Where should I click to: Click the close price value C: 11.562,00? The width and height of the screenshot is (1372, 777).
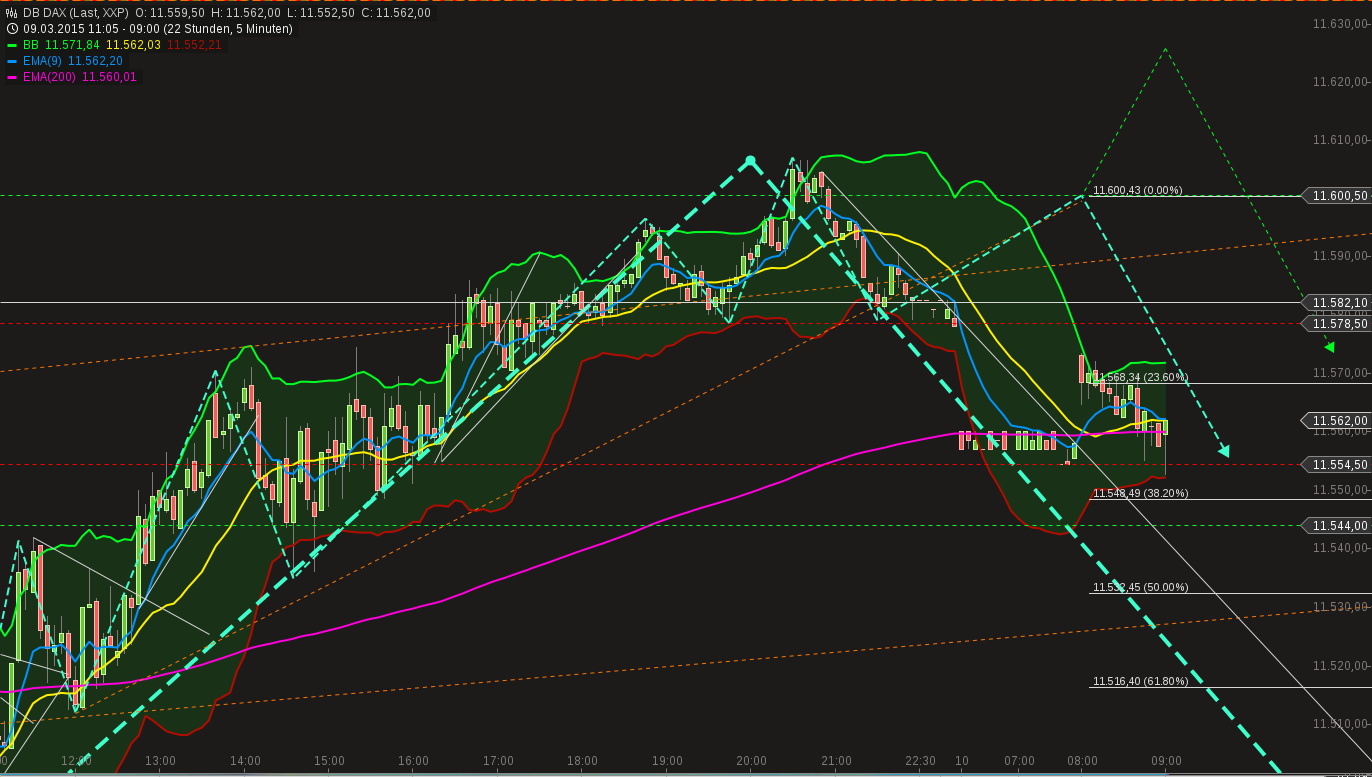click(396, 13)
